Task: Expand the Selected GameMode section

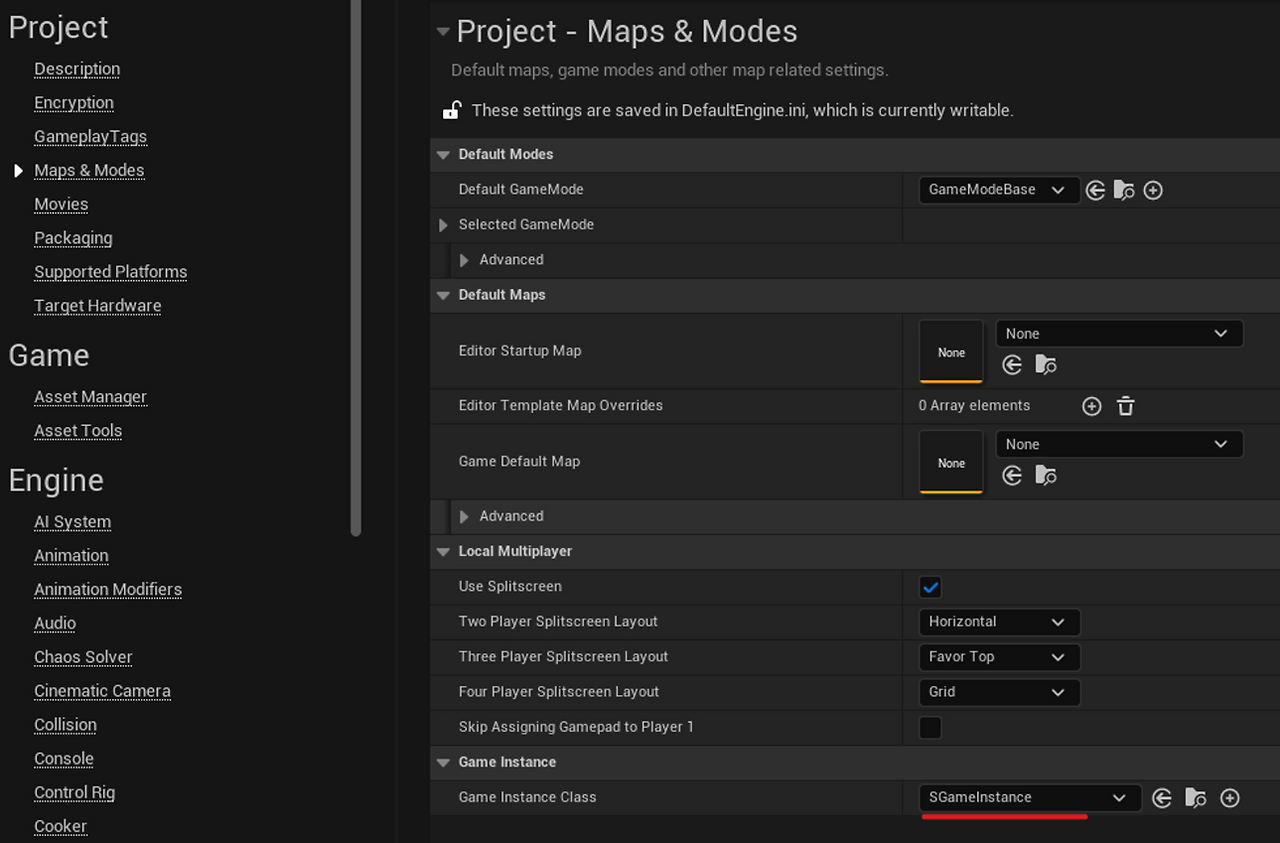Action: tap(443, 225)
